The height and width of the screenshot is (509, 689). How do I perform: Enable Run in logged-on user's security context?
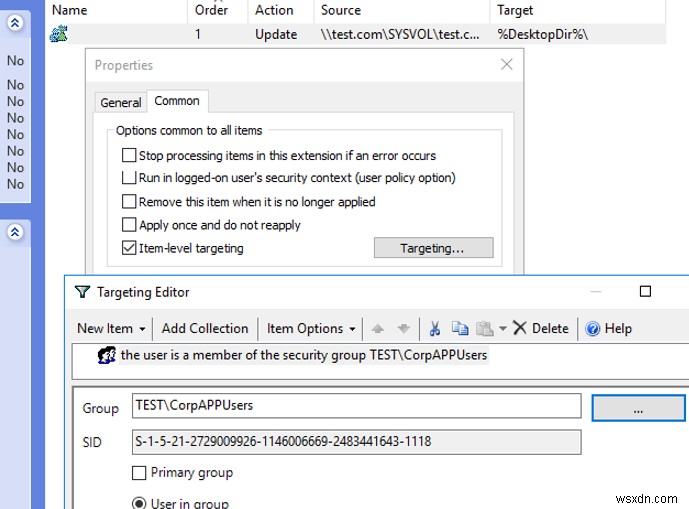pyautogui.click(x=129, y=178)
